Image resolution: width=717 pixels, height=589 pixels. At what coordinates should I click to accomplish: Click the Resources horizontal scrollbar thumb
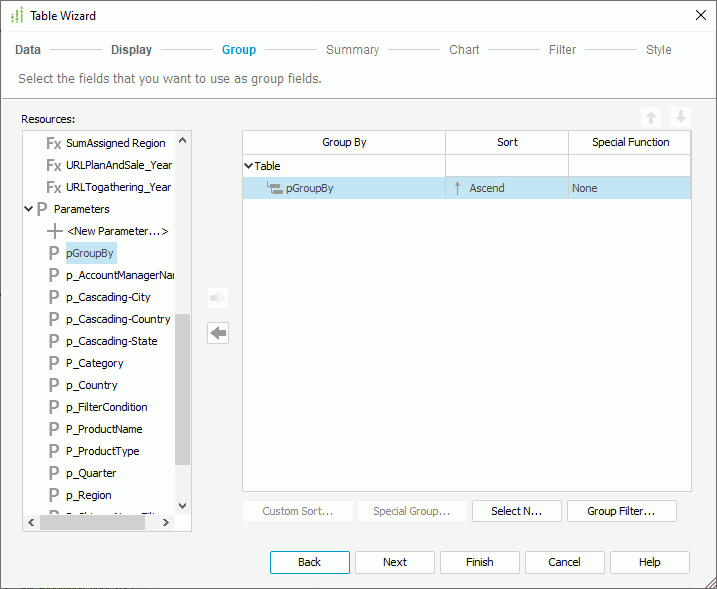92,522
